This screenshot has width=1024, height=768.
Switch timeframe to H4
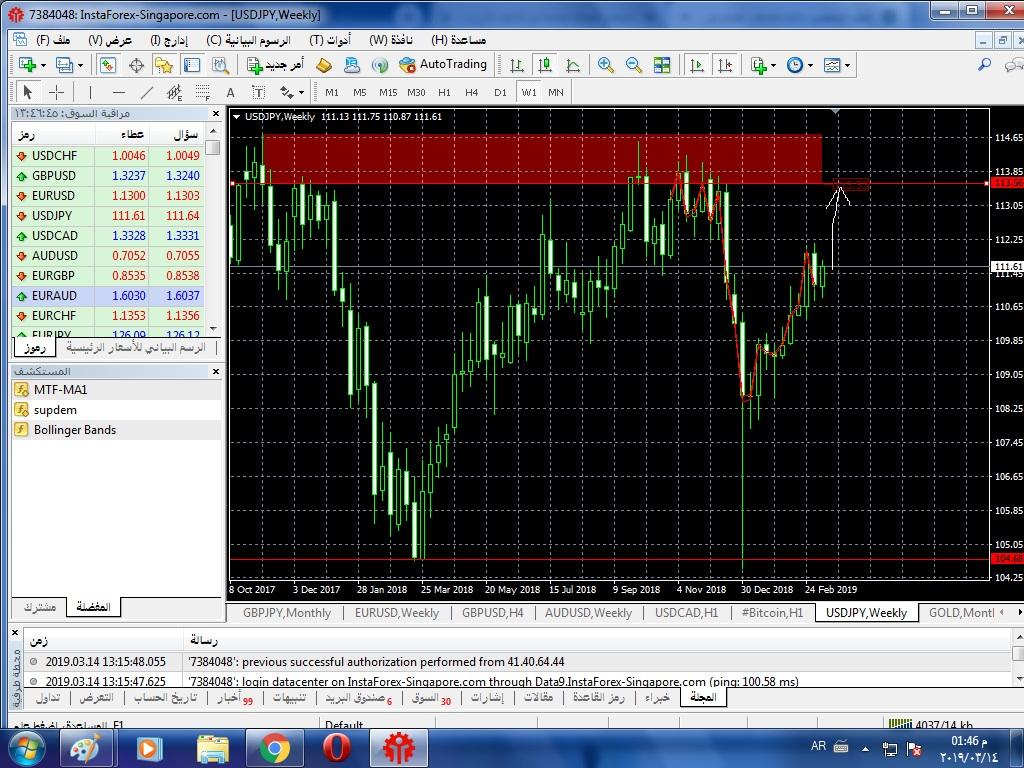click(x=472, y=92)
